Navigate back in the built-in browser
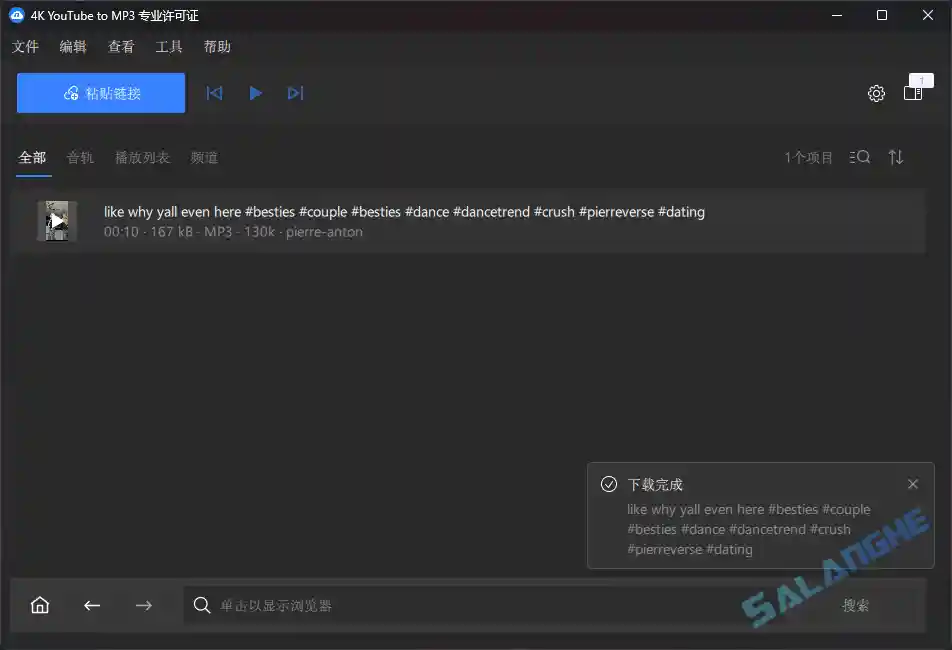This screenshot has width=952, height=650. tap(91, 605)
